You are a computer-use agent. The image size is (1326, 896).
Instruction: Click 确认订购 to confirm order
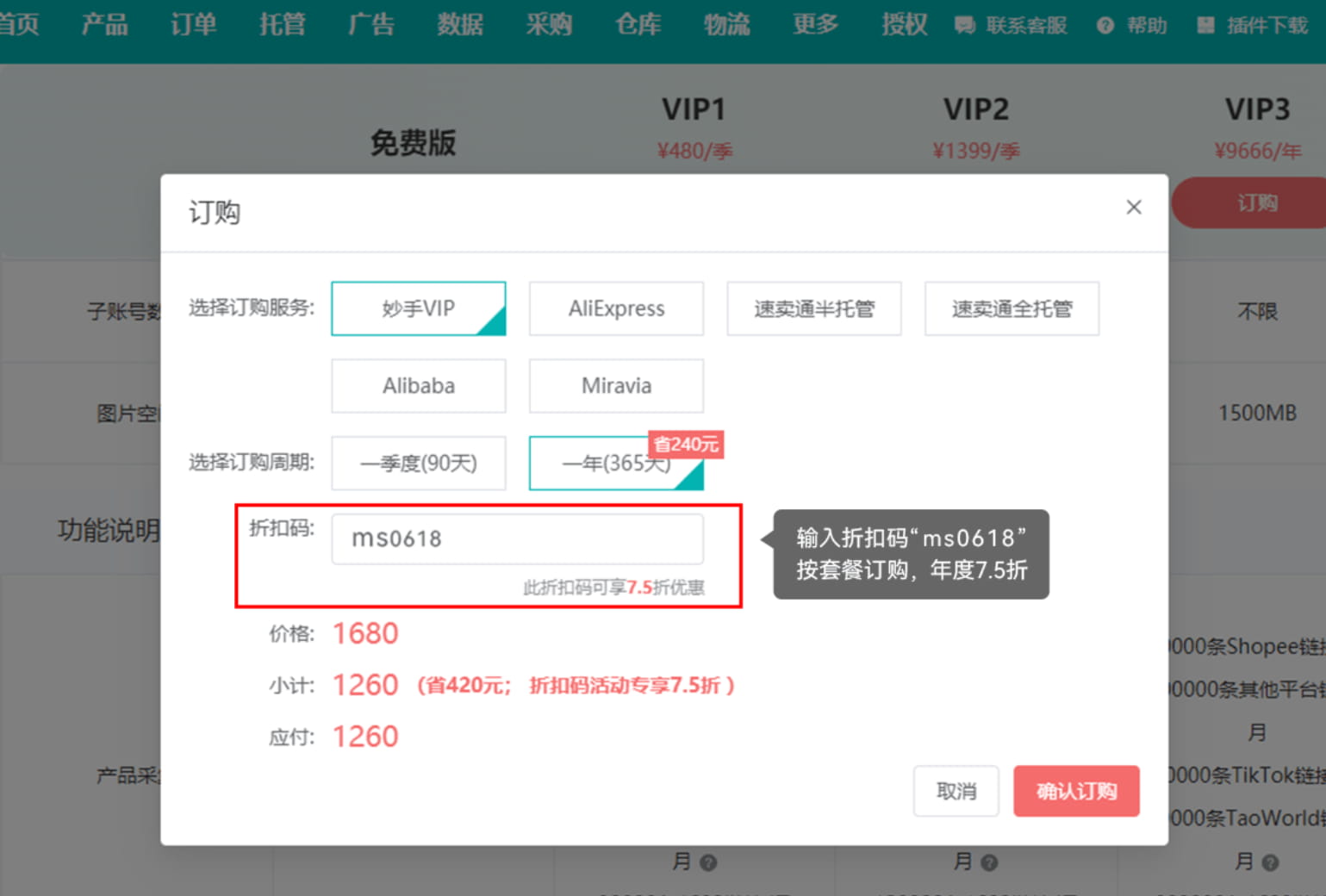click(x=1076, y=791)
